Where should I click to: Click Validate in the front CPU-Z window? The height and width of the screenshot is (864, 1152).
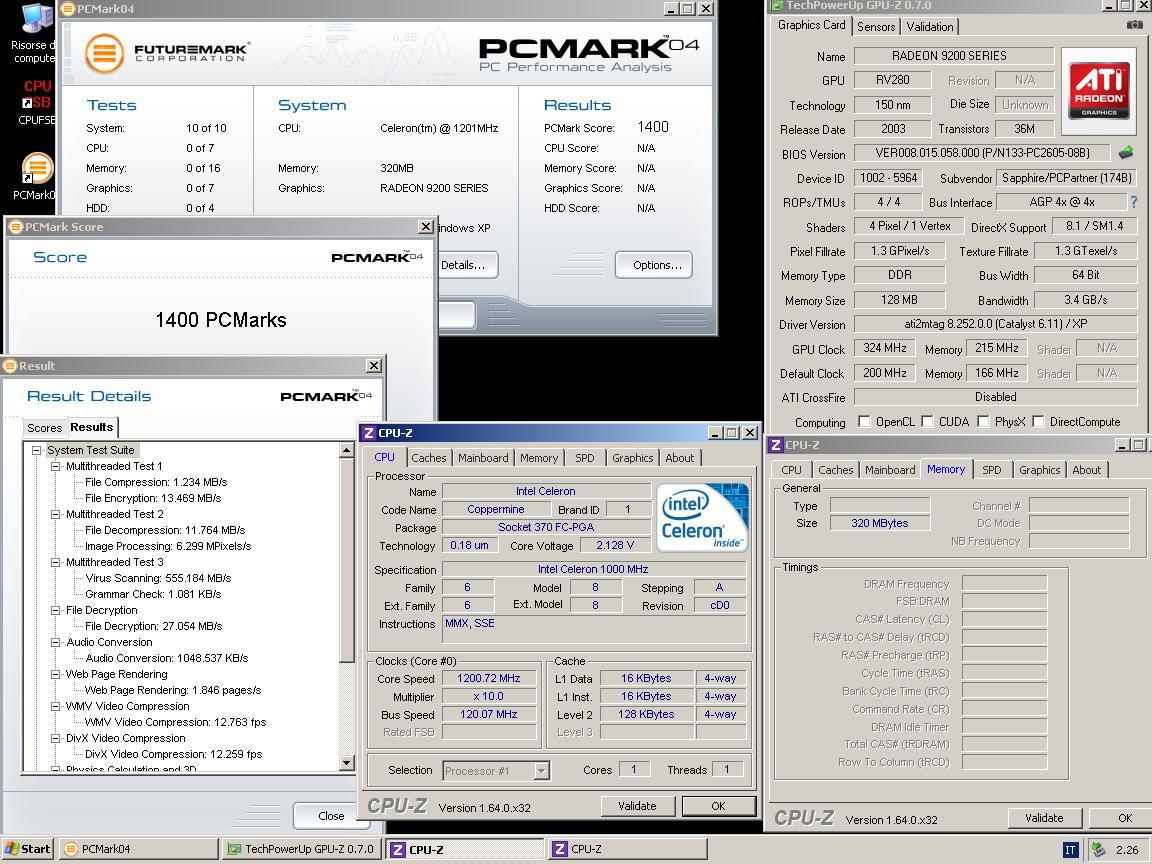(637, 806)
